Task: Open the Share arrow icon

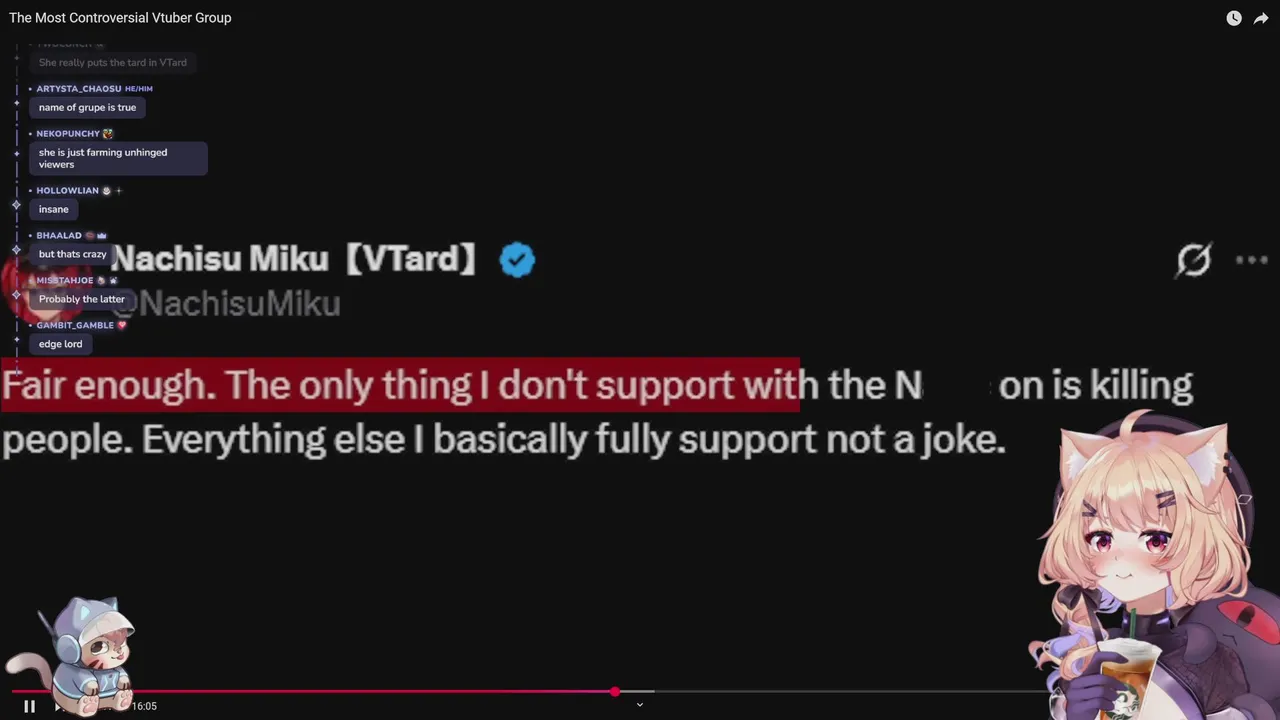Action: [x=1261, y=18]
